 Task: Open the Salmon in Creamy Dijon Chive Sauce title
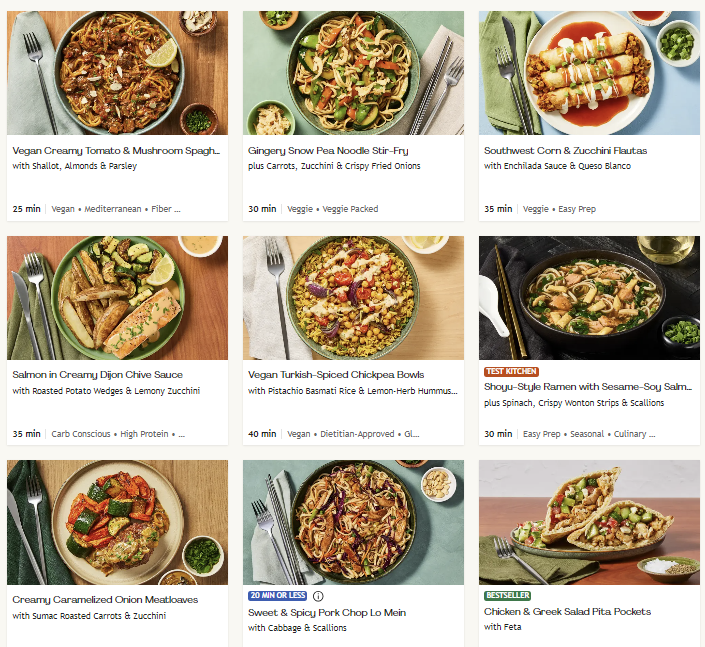98,375
